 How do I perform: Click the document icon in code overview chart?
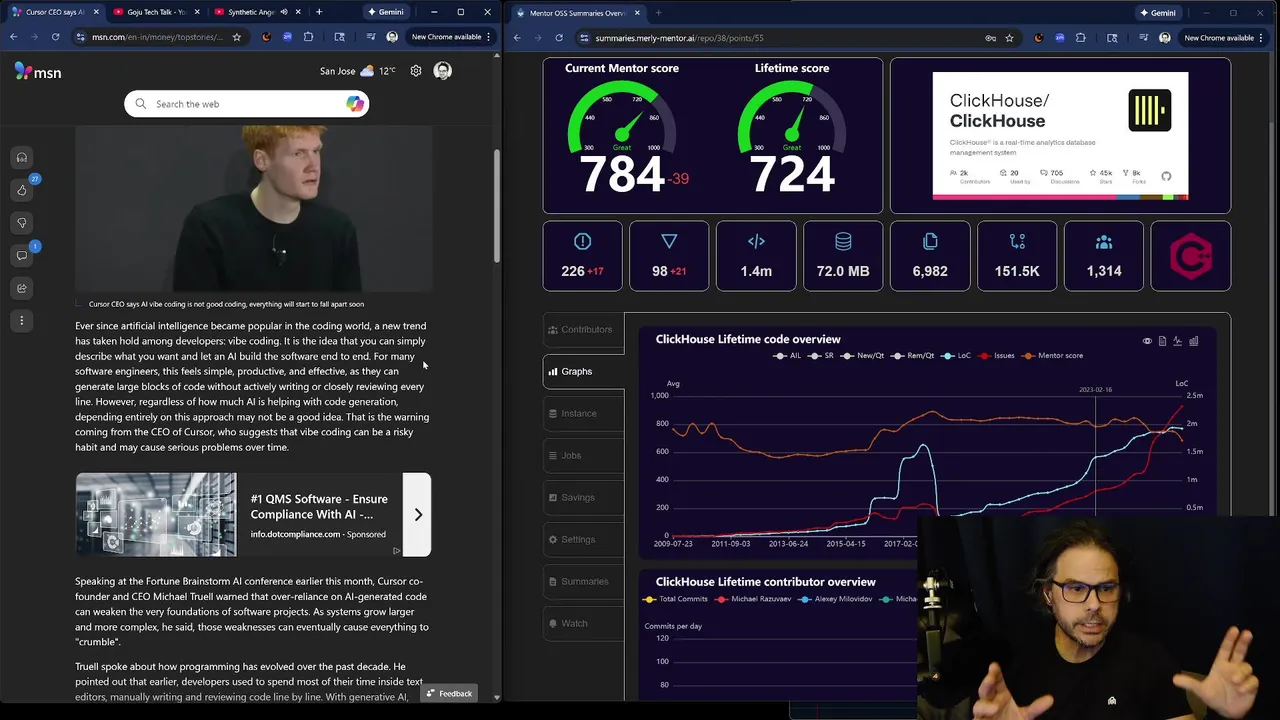pyautogui.click(x=1162, y=341)
